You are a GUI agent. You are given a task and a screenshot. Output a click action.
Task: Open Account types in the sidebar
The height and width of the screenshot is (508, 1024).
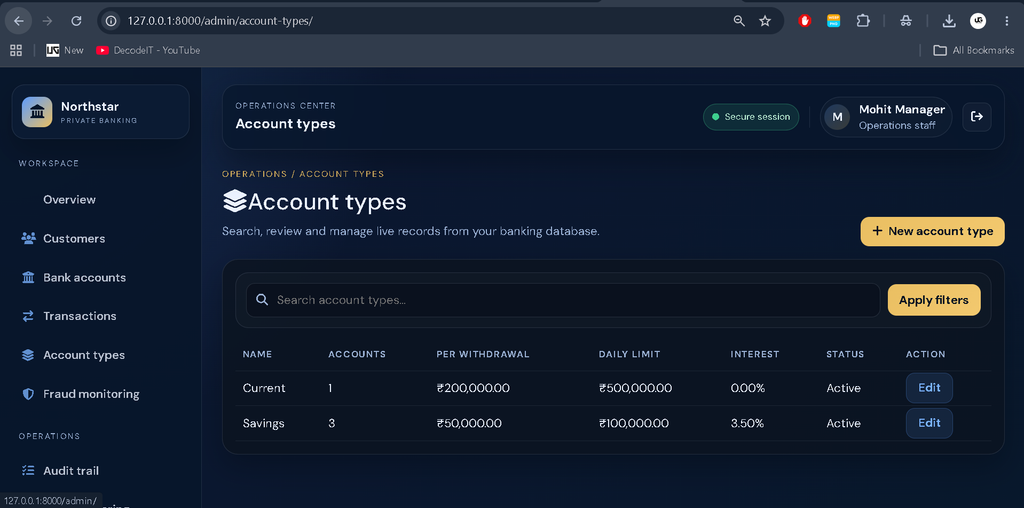(84, 355)
